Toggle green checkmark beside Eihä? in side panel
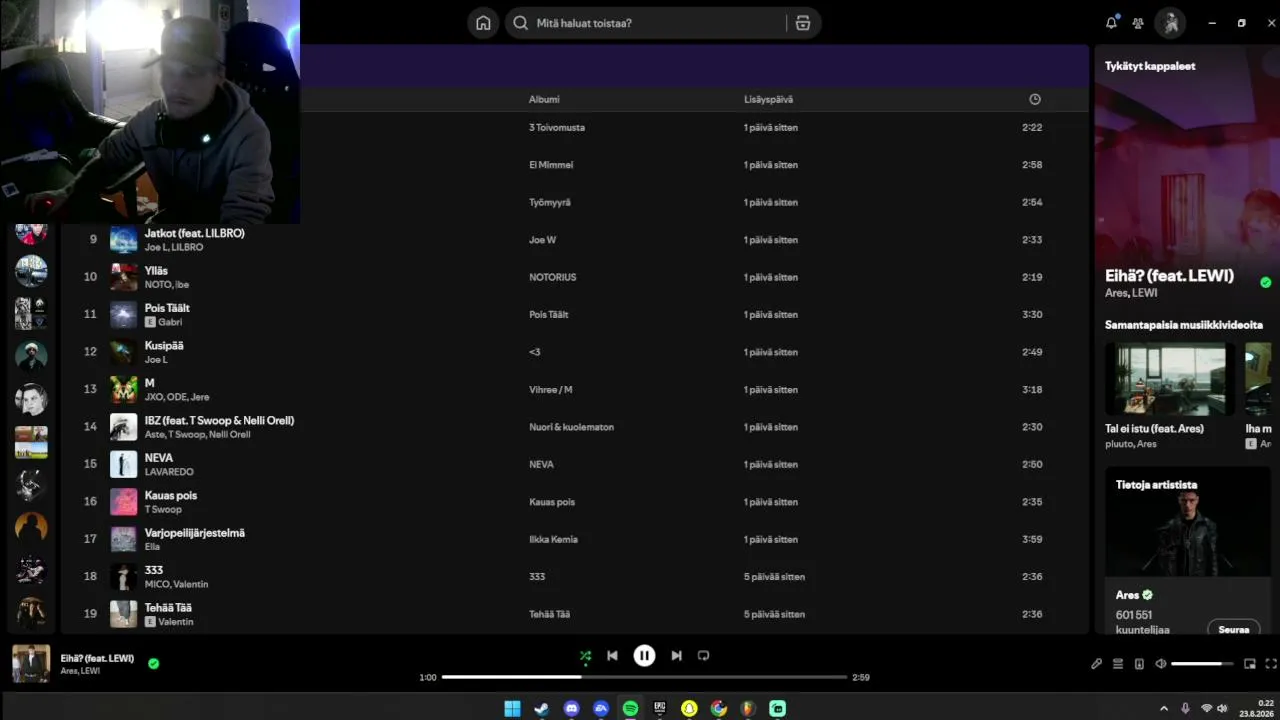The image size is (1280, 720). point(1266,282)
